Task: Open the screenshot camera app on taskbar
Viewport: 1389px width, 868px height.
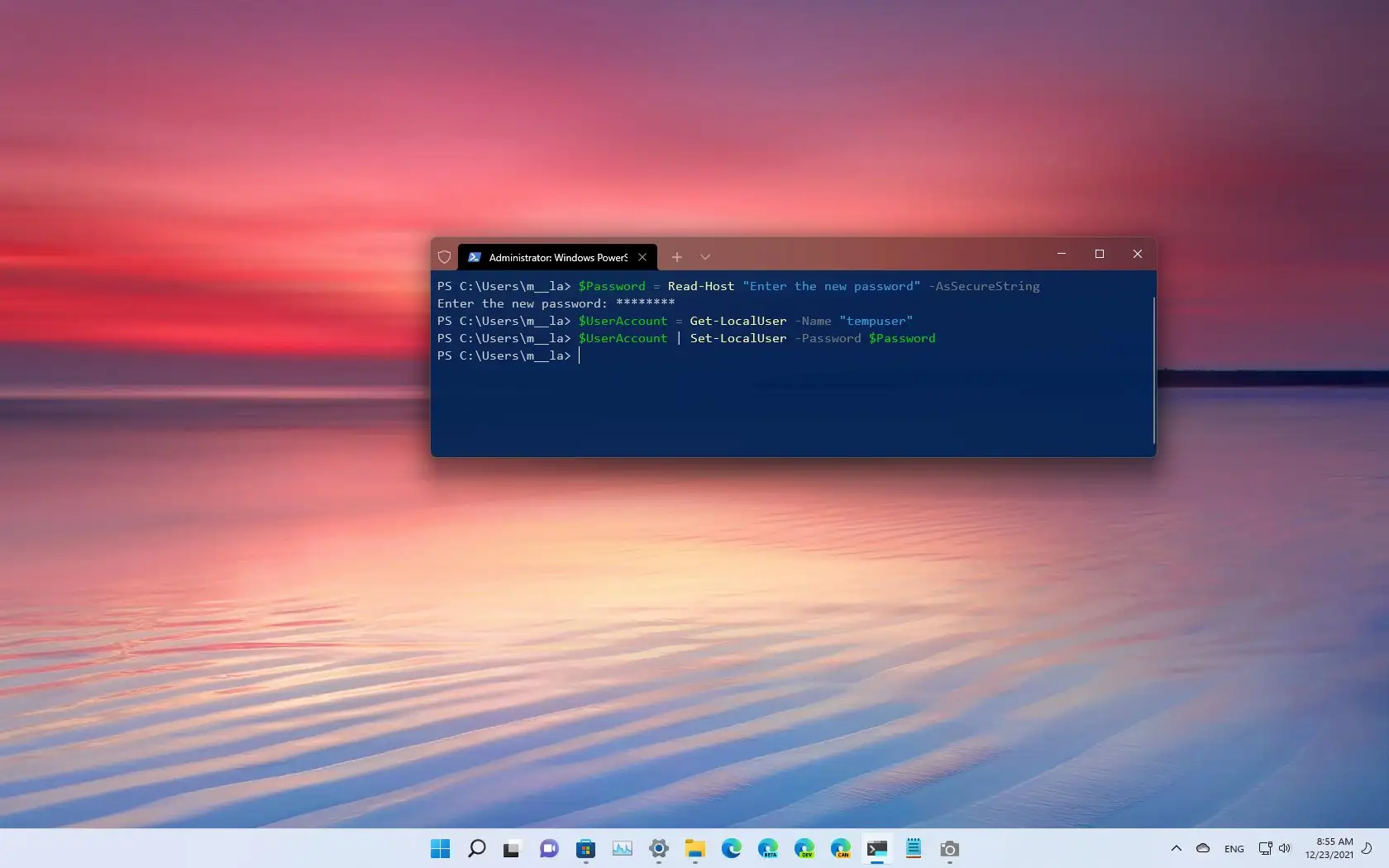Action: 949,849
